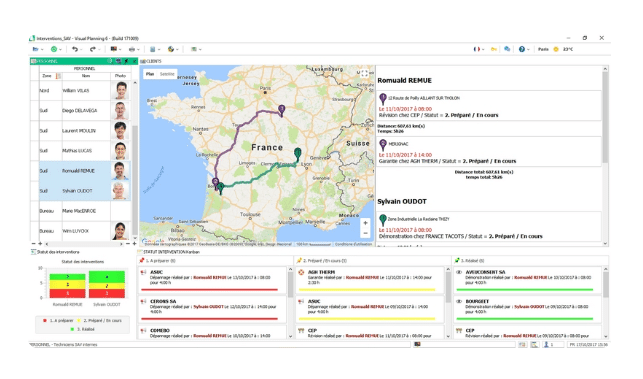Click the Photo column header

(120, 76)
